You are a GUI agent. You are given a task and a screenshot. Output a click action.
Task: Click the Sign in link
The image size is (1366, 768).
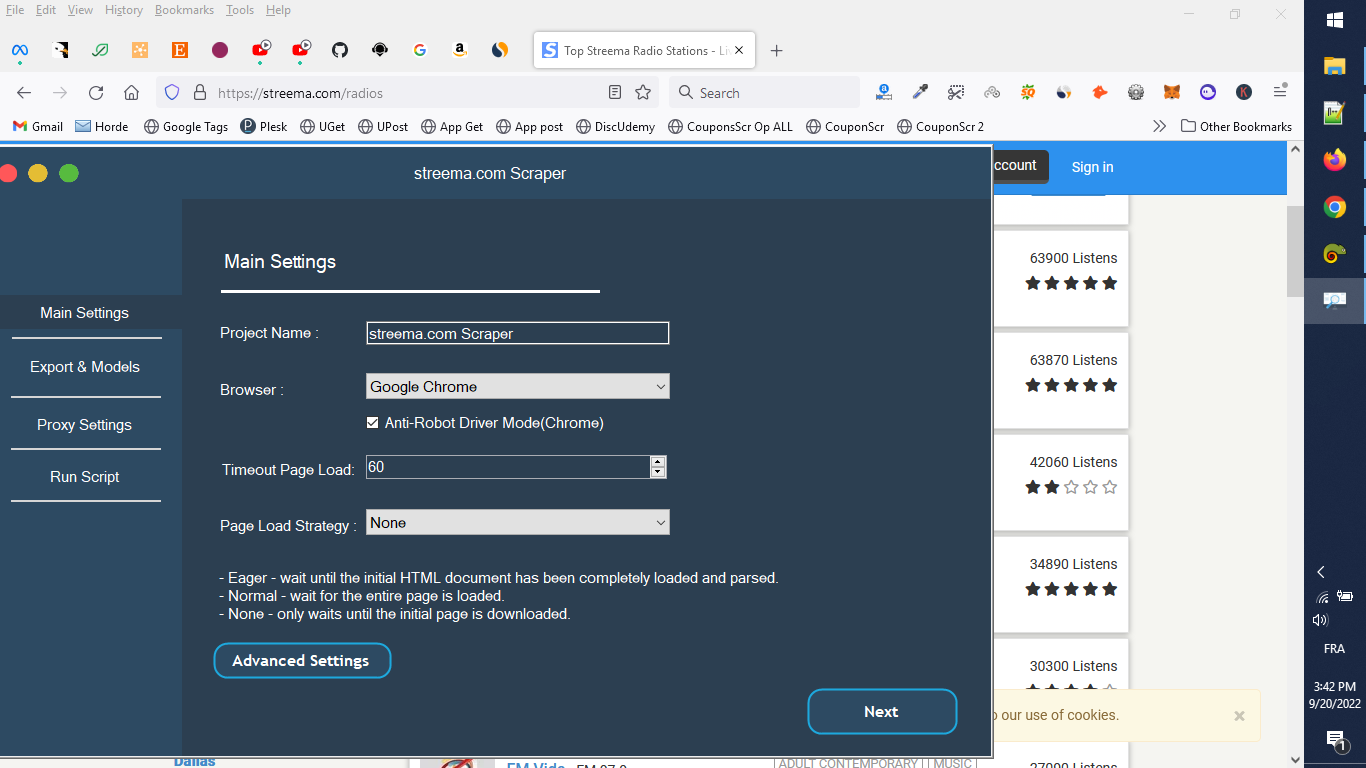(x=1092, y=167)
